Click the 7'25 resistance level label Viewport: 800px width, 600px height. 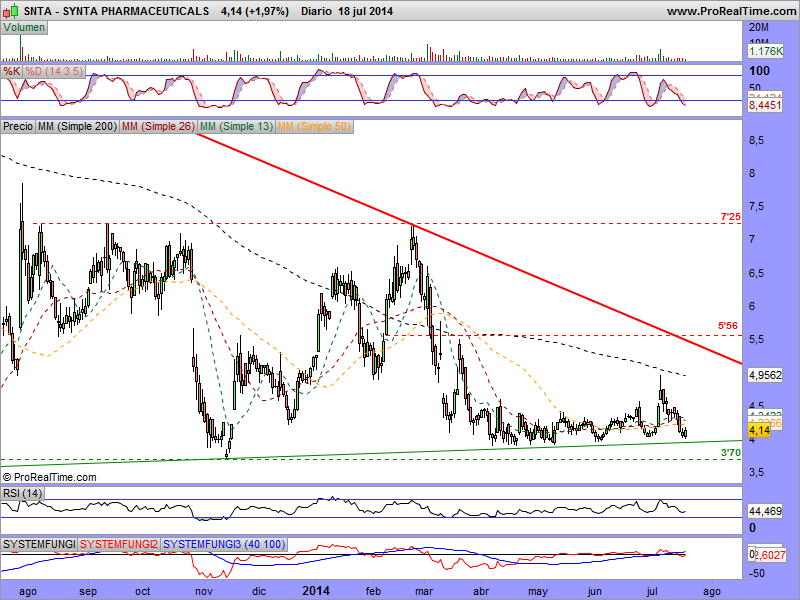[730, 217]
